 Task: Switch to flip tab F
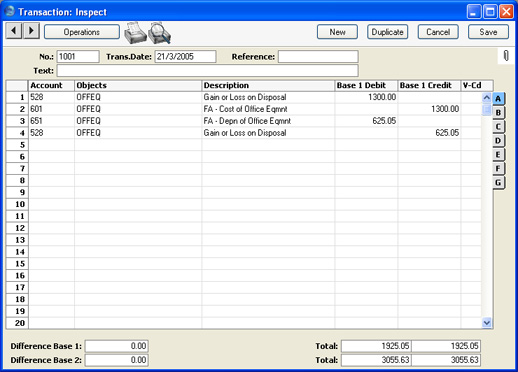coord(498,169)
